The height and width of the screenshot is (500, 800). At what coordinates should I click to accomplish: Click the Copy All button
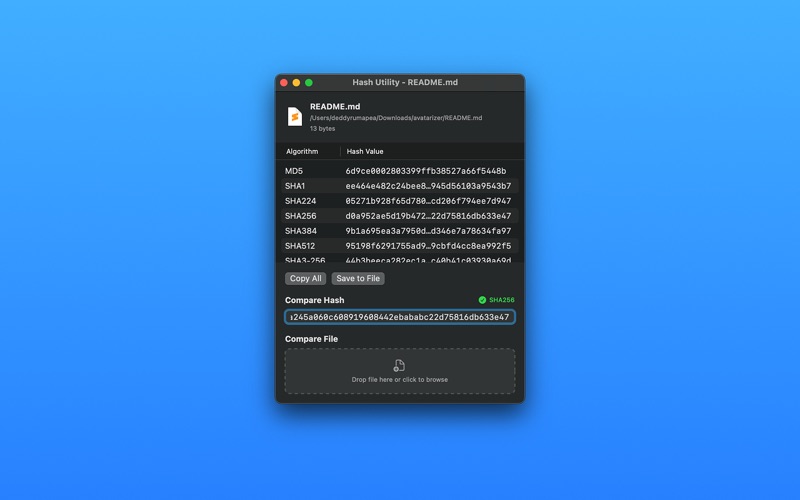tap(306, 279)
